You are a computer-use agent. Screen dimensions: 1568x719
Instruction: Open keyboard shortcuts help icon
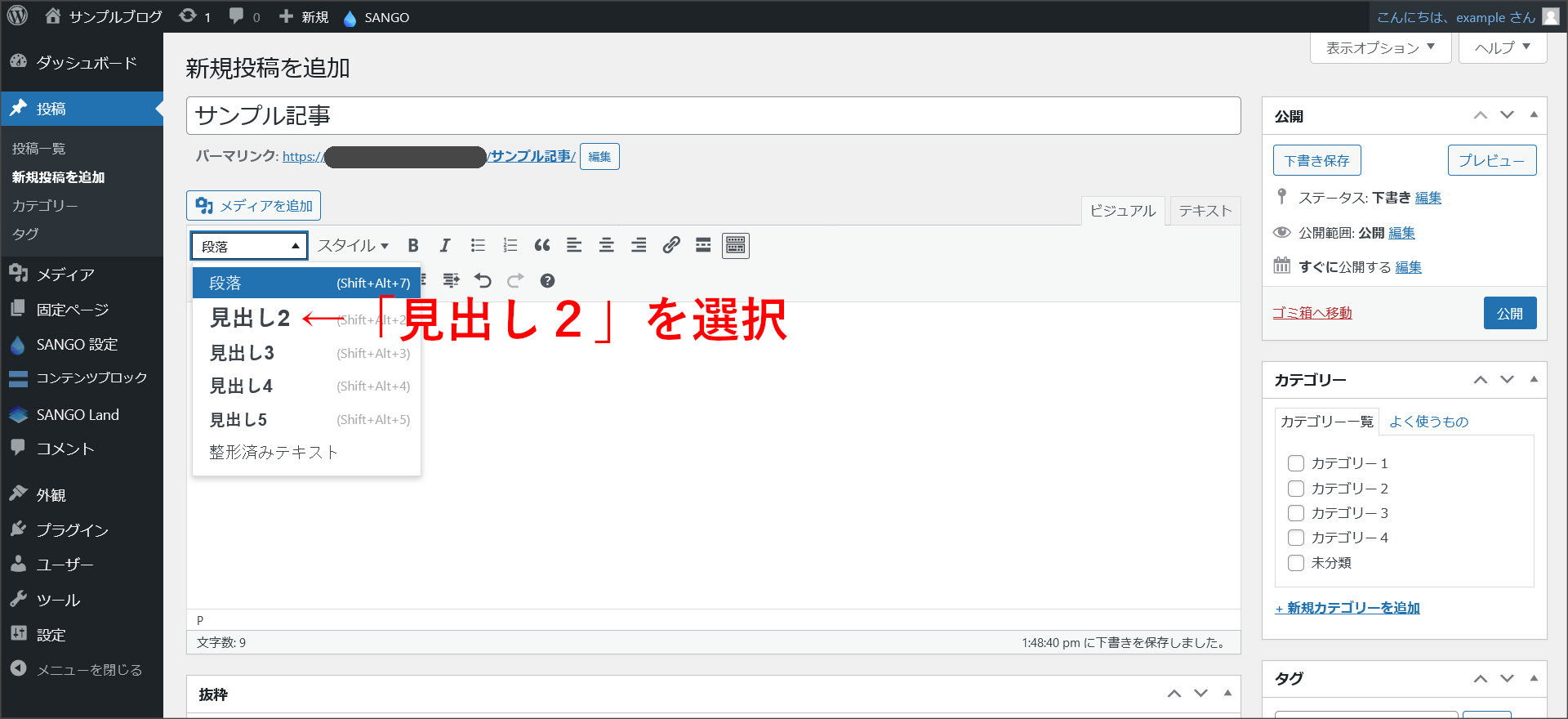[x=547, y=281]
